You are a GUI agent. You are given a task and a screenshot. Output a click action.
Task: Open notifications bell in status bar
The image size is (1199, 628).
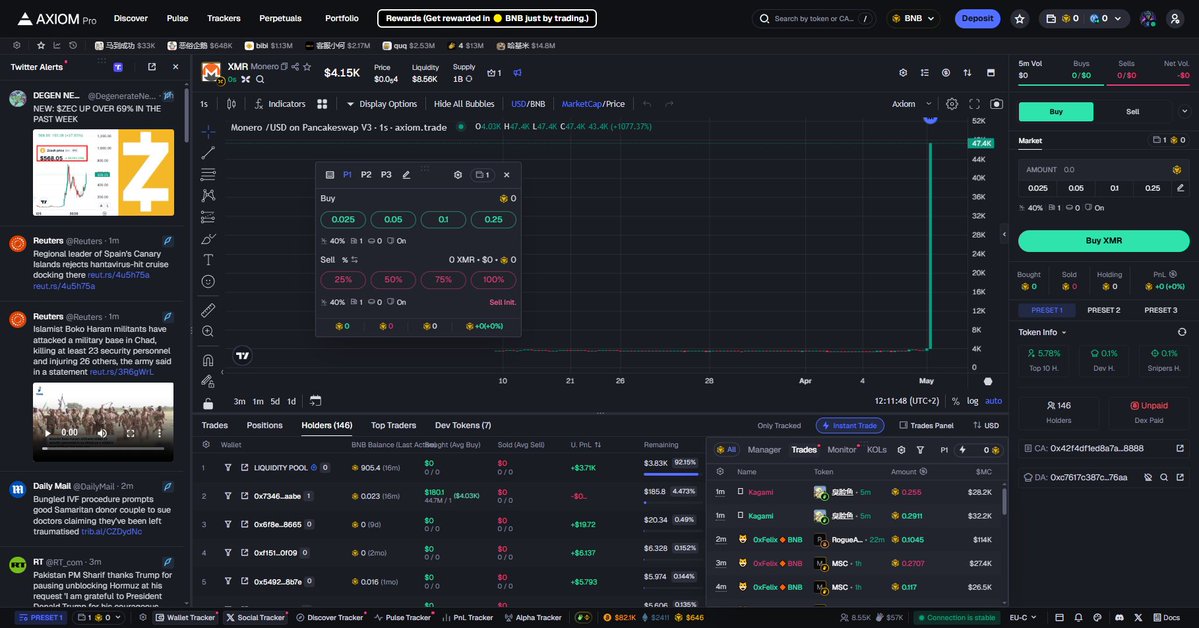tap(1078, 617)
